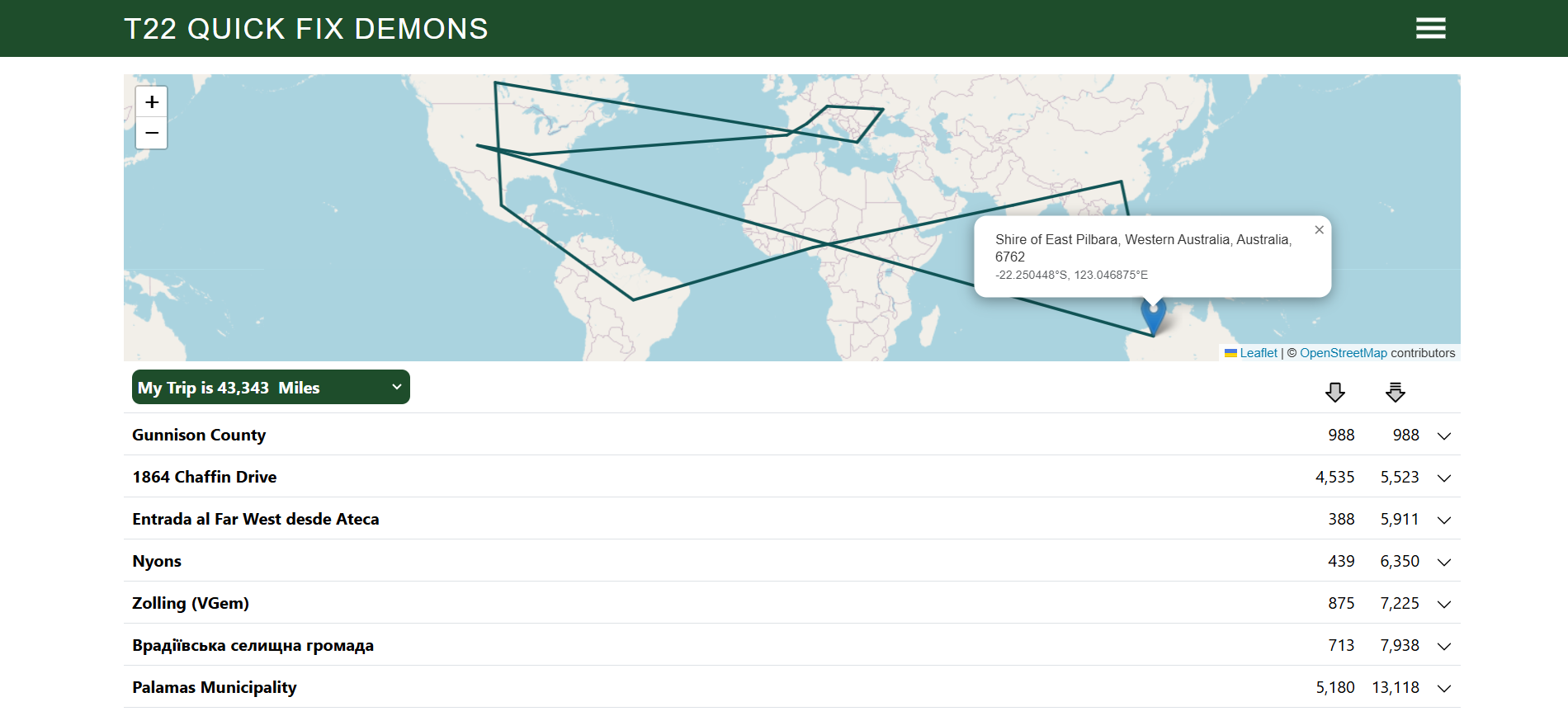Screen dimensions: 1568x716
Task: Expand the Palamas Municipality row
Action: tap(1443, 688)
